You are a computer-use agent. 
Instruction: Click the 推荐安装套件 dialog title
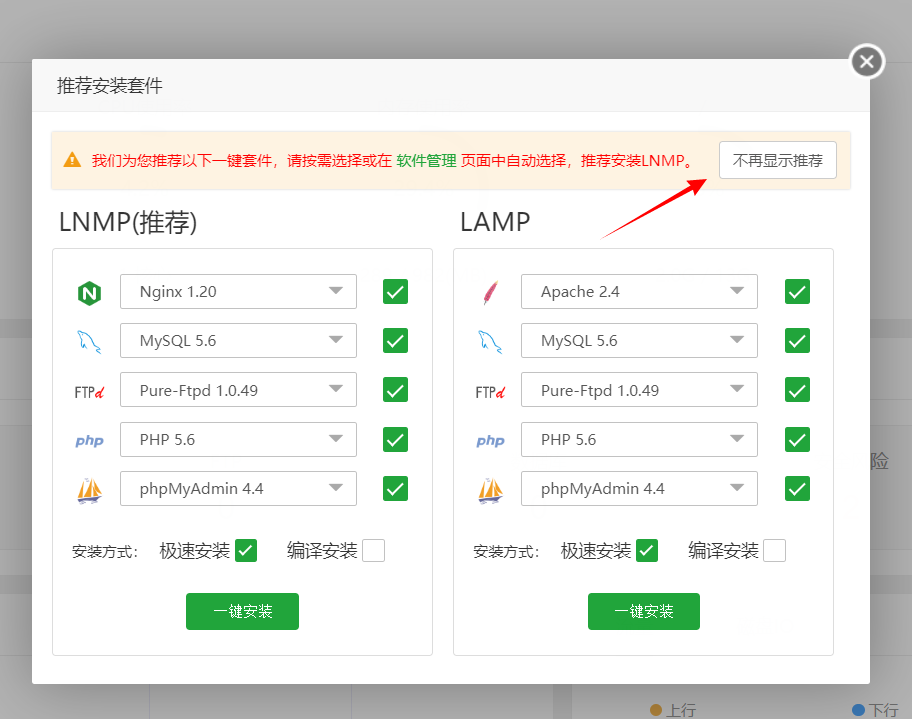(x=110, y=86)
